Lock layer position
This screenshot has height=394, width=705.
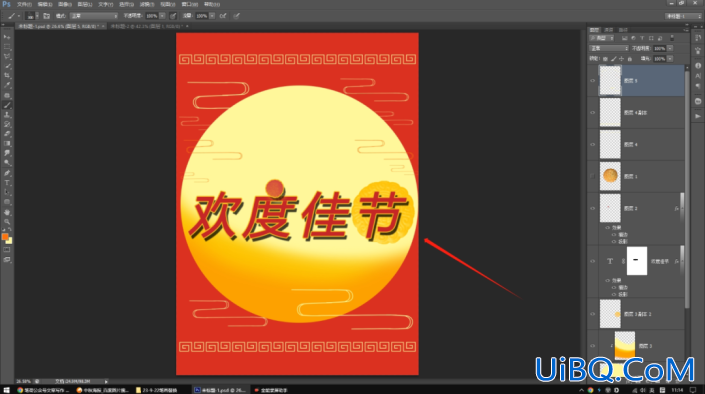pyautogui.click(x=622, y=59)
